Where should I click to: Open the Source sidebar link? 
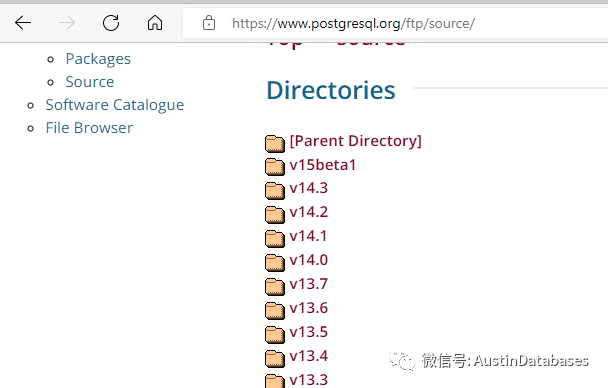pos(90,82)
